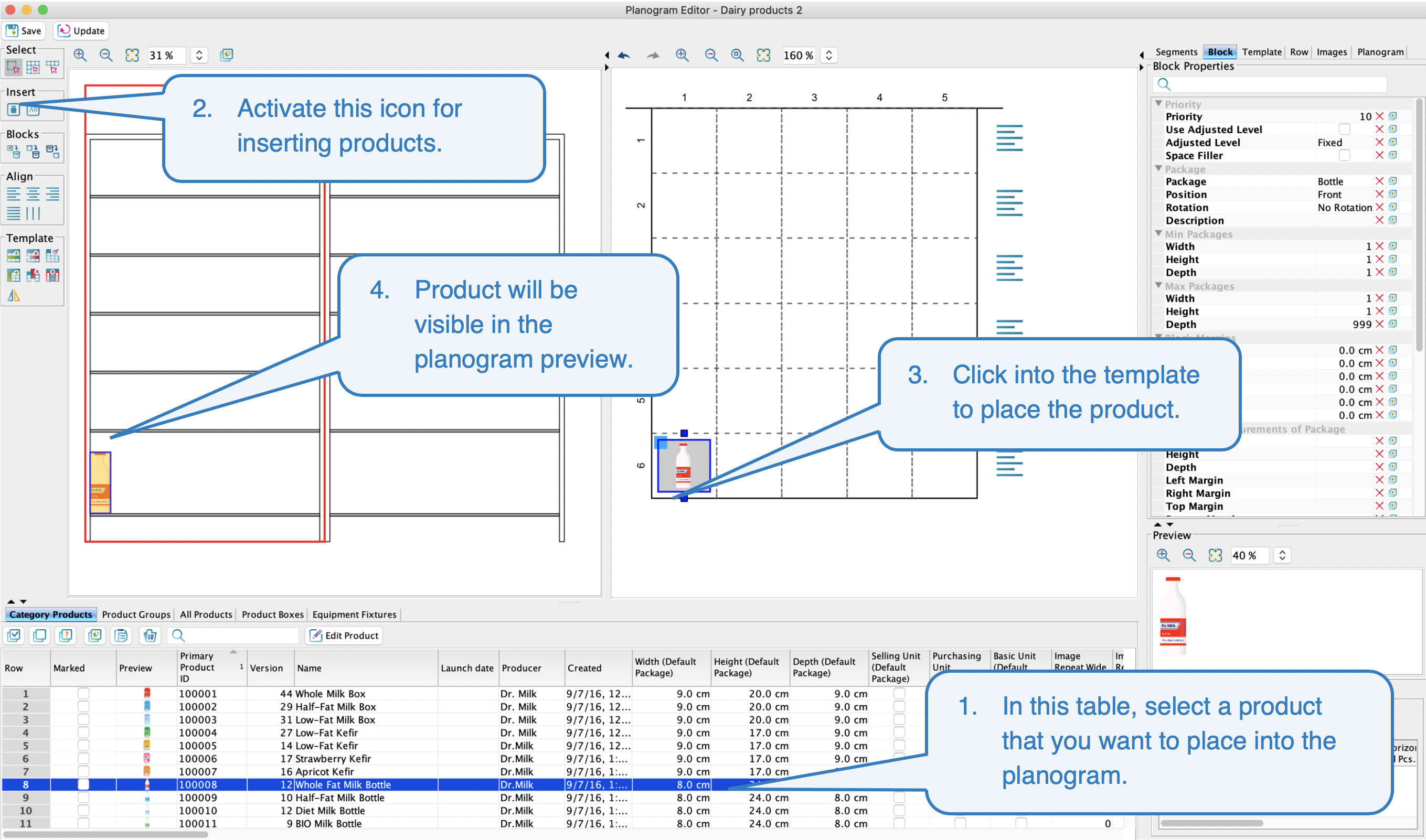Zoom out on the planogram view
This screenshot has height=840, width=1426.
pos(106,55)
